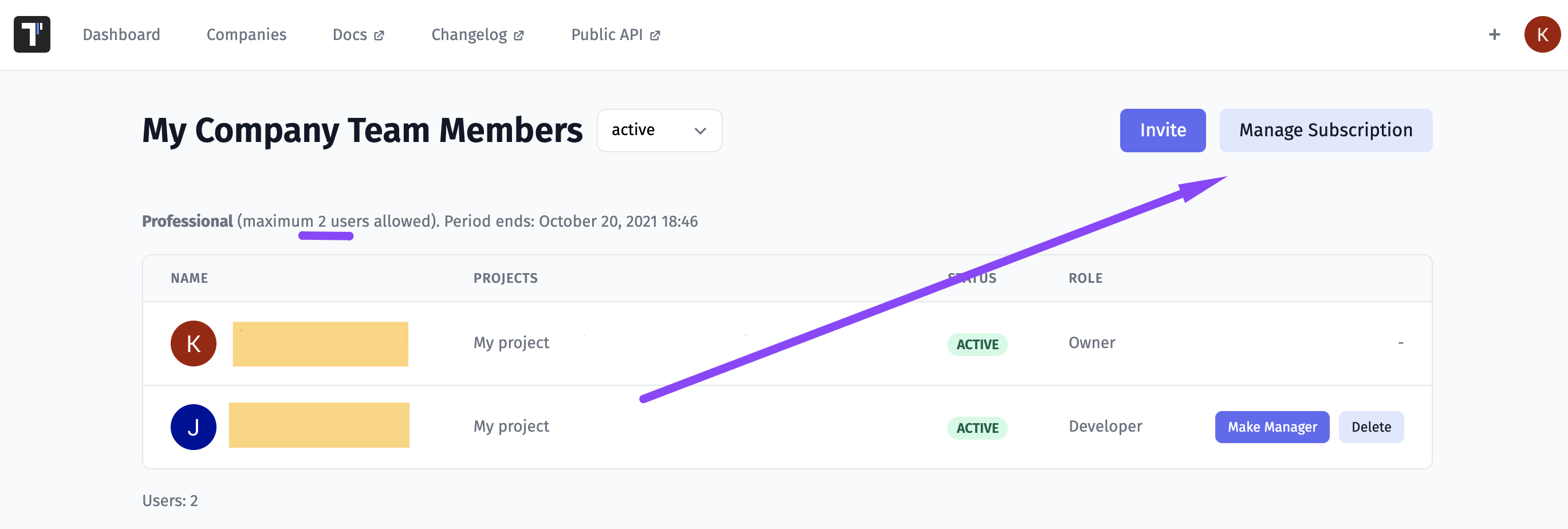Click the plus icon in the header
This screenshot has height=529, width=1568.
coord(1494,35)
